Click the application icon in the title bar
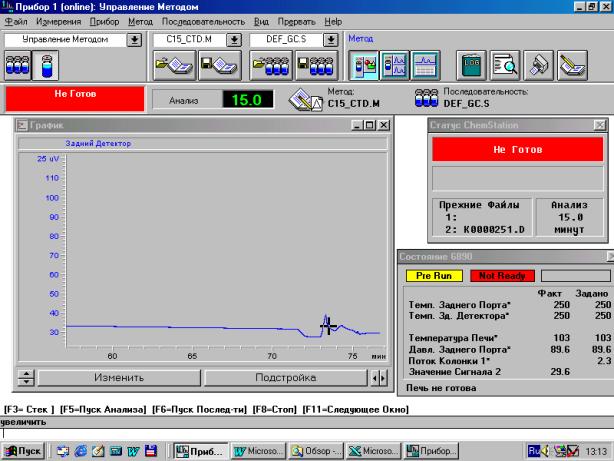This screenshot has width=614, height=461. (7, 6)
